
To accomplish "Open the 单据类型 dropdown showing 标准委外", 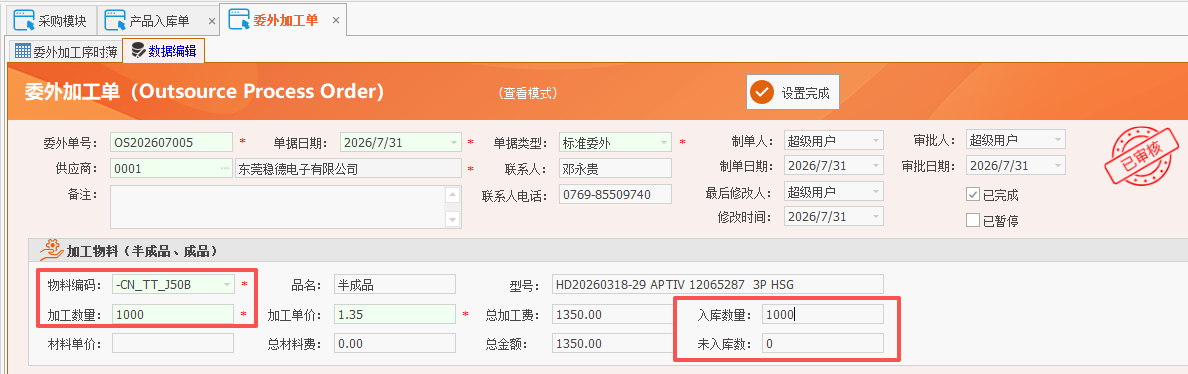I will [664, 142].
